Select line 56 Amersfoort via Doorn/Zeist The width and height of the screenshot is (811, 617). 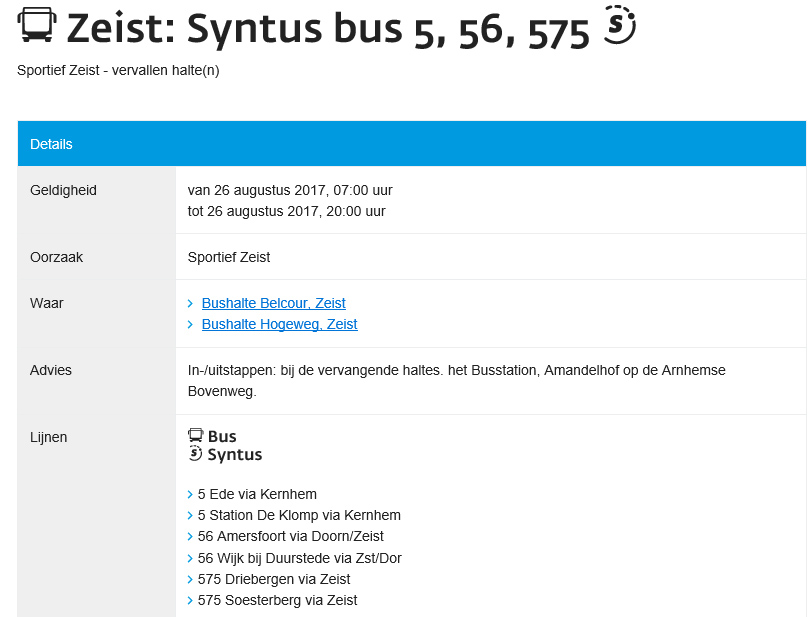[291, 536]
